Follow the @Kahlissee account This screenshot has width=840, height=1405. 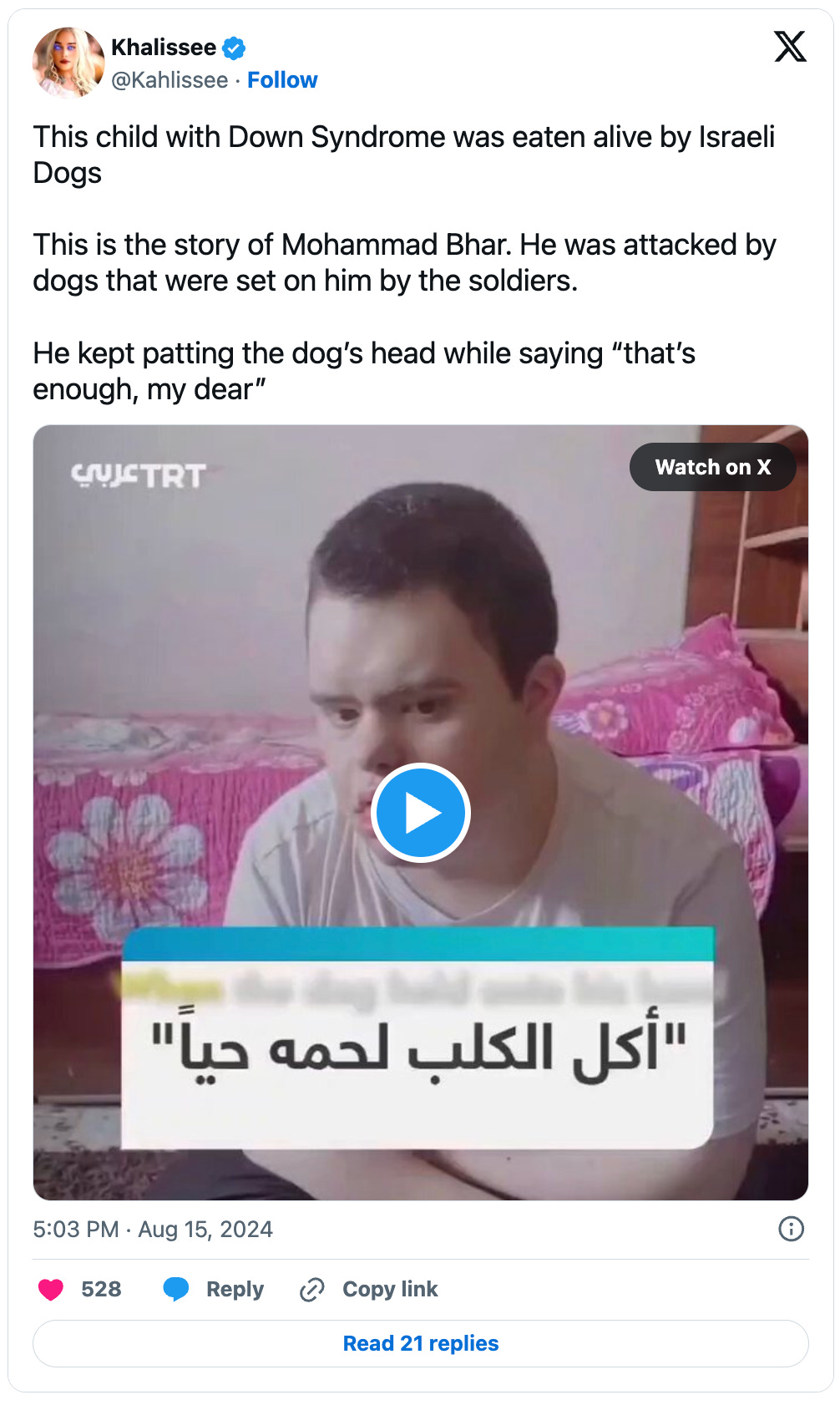coord(282,80)
